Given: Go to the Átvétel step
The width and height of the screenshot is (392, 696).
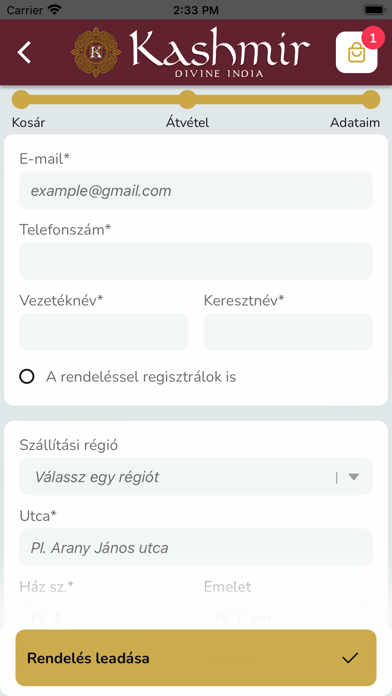Looking at the screenshot, I should (x=187, y=123).
